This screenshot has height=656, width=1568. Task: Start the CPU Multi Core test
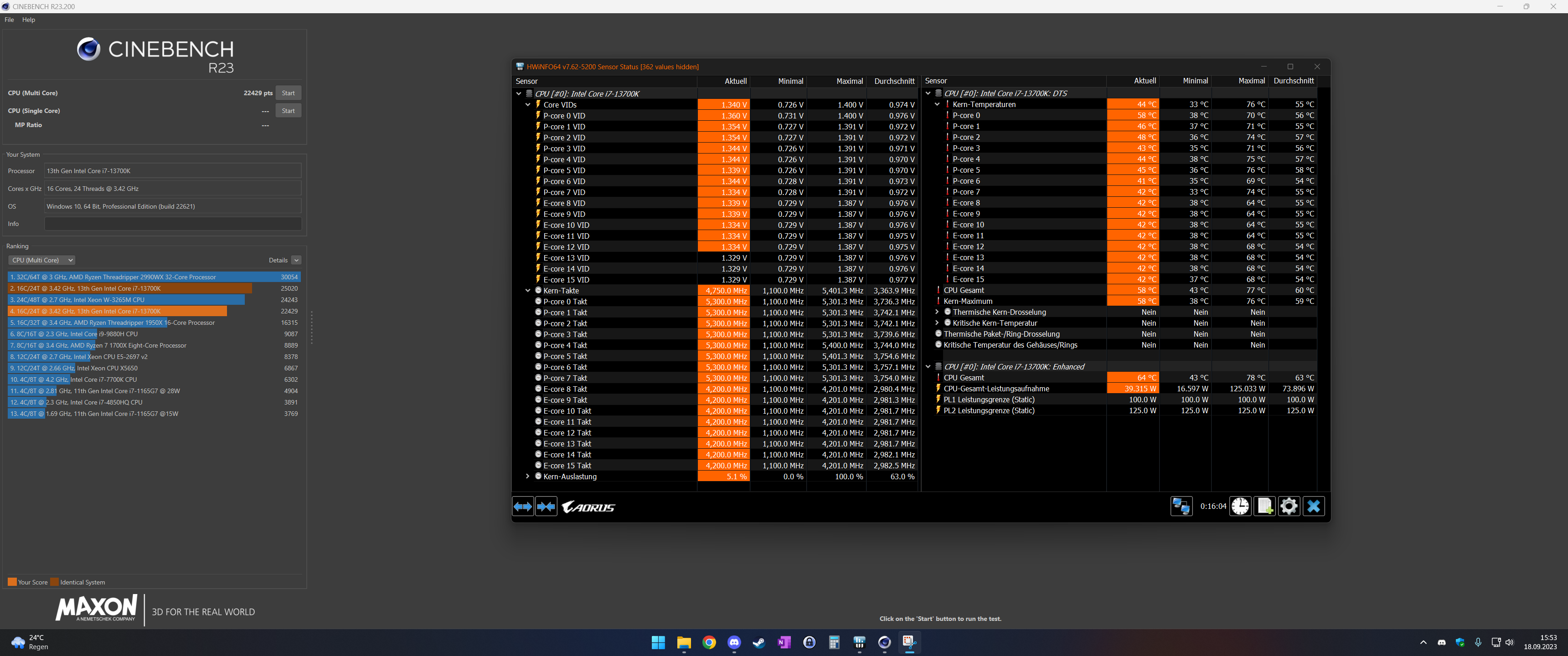pos(288,93)
